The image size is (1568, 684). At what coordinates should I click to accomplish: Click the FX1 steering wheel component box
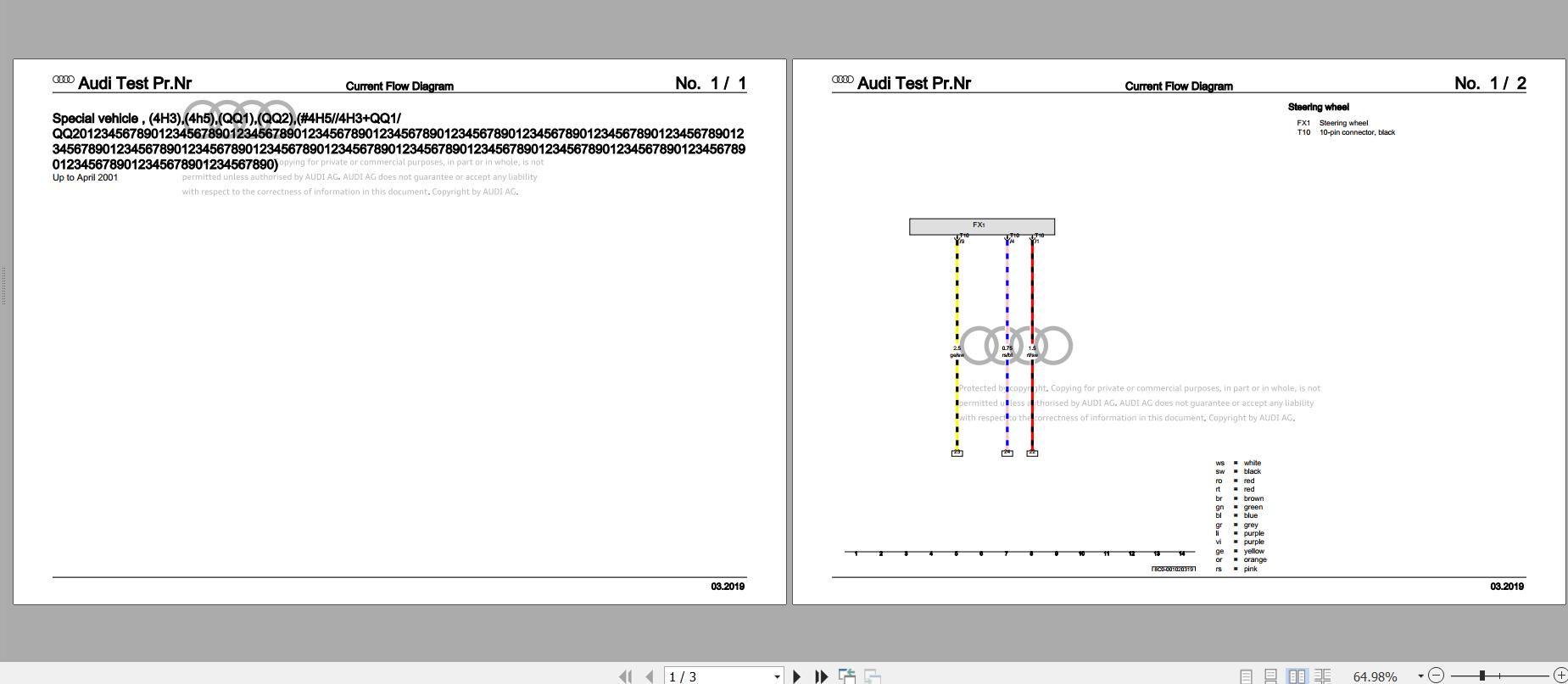click(982, 226)
